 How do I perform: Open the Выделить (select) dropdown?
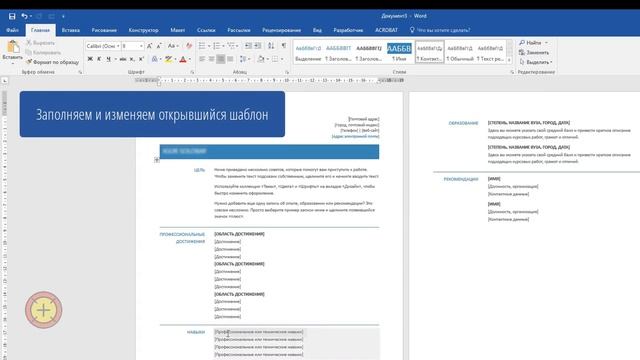point(536,62)
